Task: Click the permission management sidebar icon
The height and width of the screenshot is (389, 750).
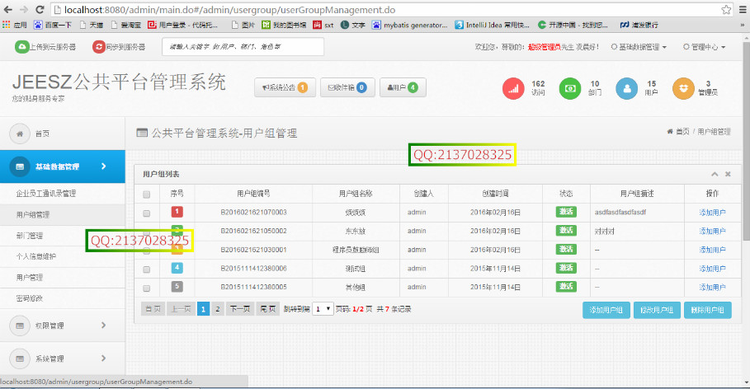Action: pos(20,325)
